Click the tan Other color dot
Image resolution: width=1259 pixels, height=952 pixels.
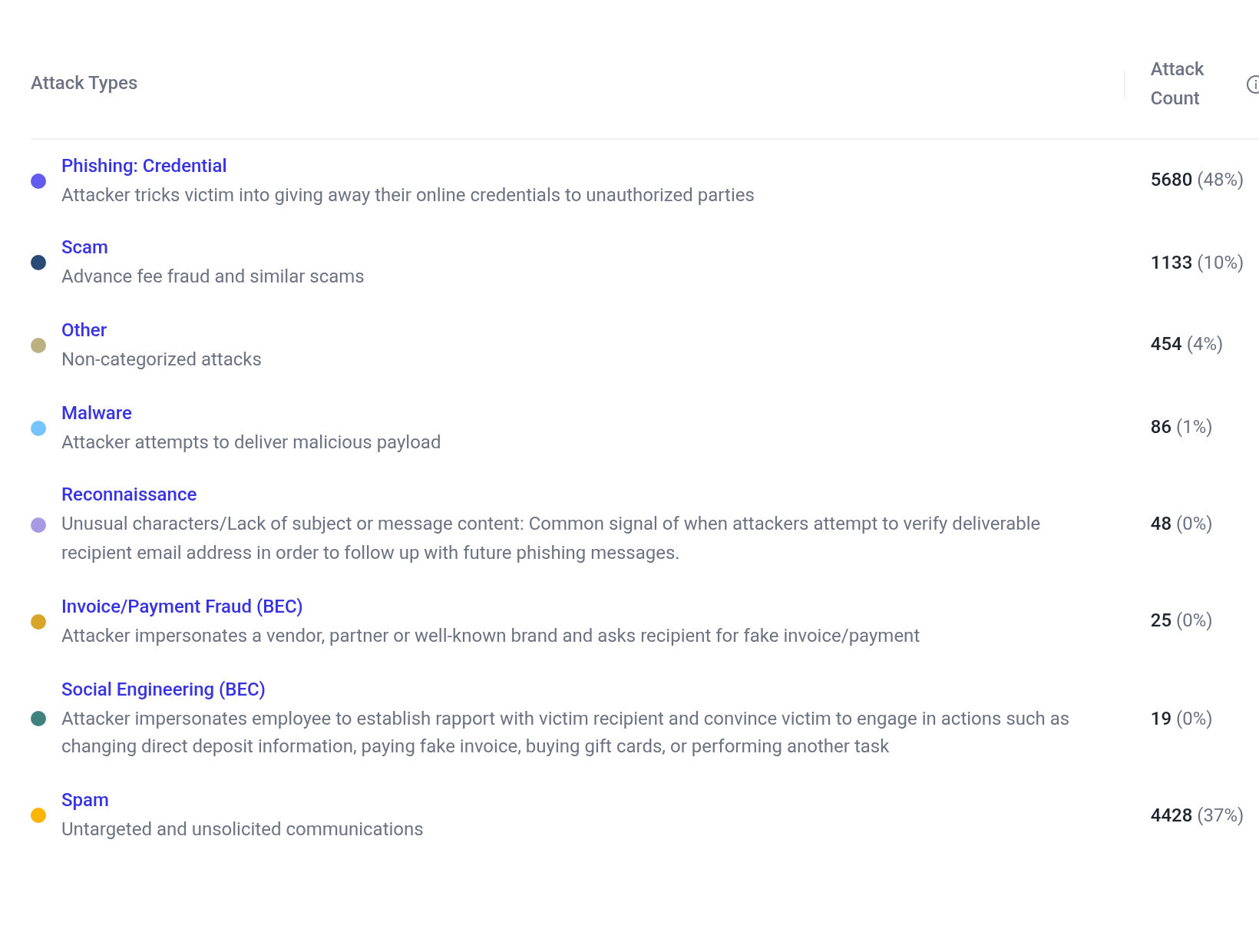coord(38,345)
